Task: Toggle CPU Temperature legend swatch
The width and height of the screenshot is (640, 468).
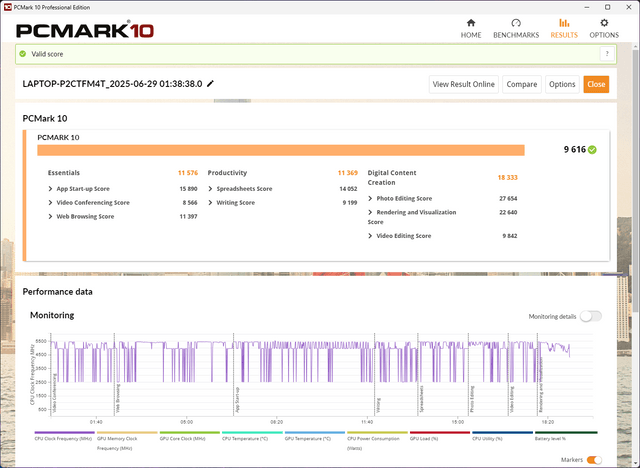Action: click(252, 433)
